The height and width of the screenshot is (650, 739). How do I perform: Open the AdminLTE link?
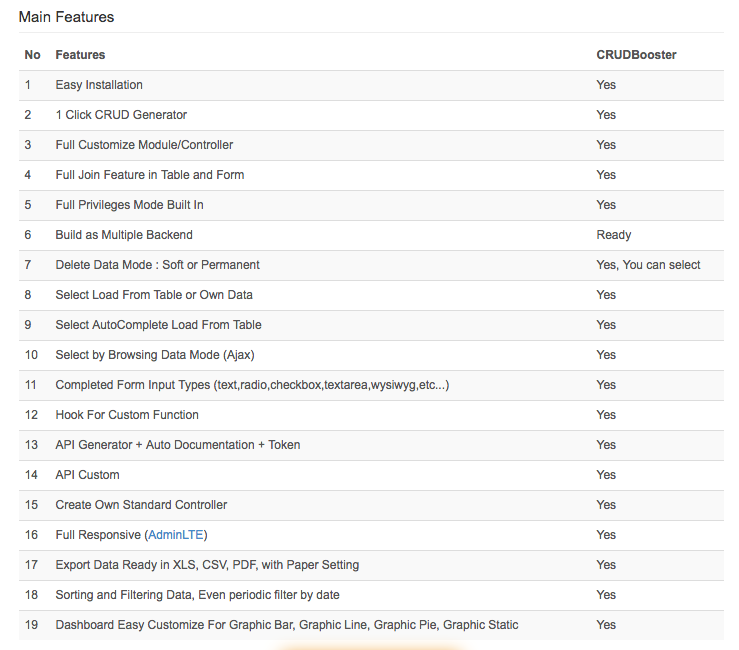(x=176, y=535)
